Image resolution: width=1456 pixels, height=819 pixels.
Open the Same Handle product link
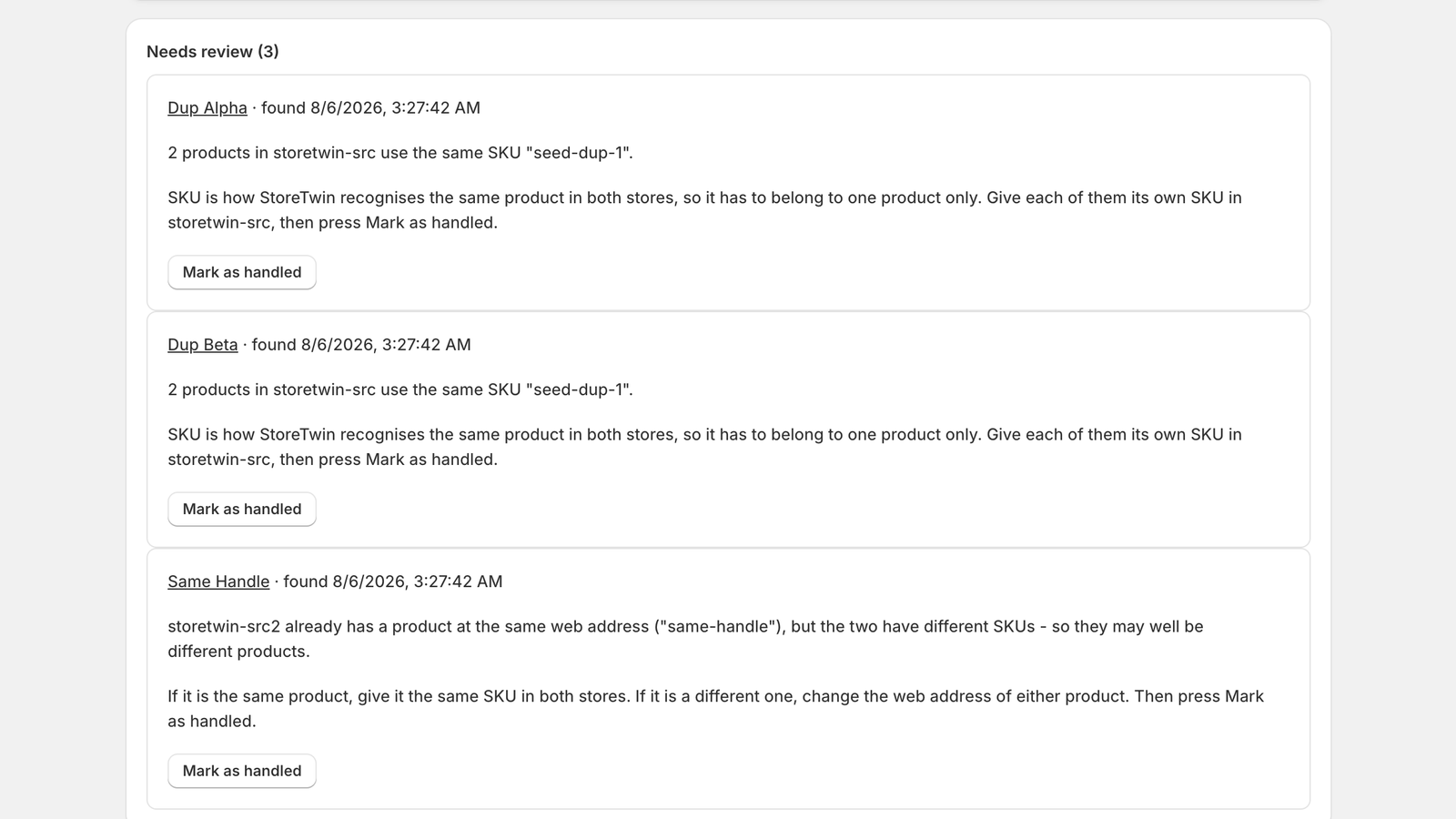(x=218, y=581)
